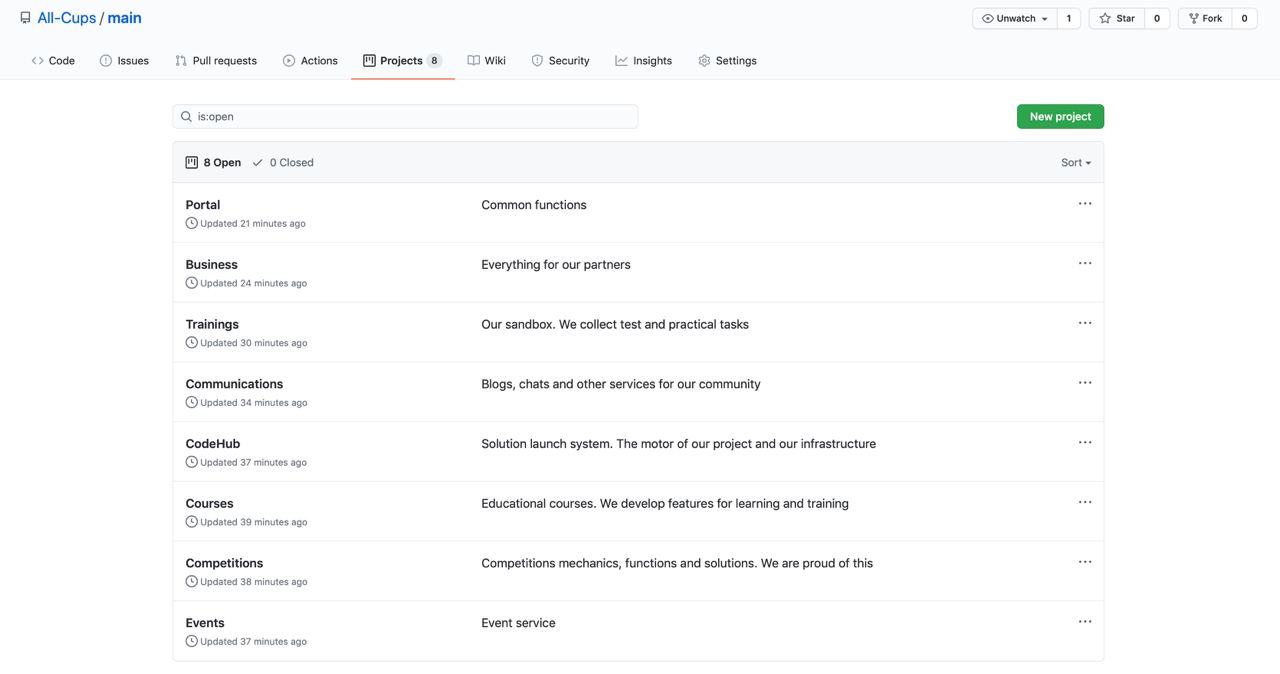Open the Trainings project options menu
This screenshot has width=1280, height=674.
1085,324
